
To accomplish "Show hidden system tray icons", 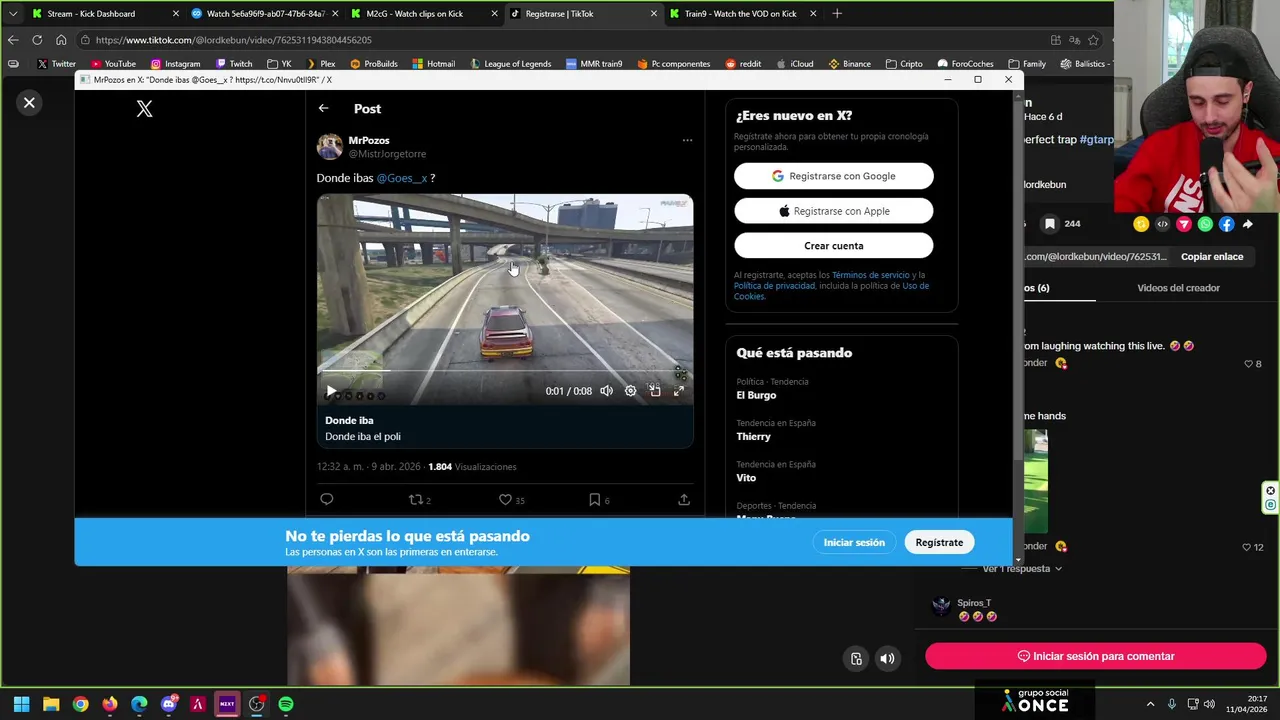I will click(x=1150, y=704).
